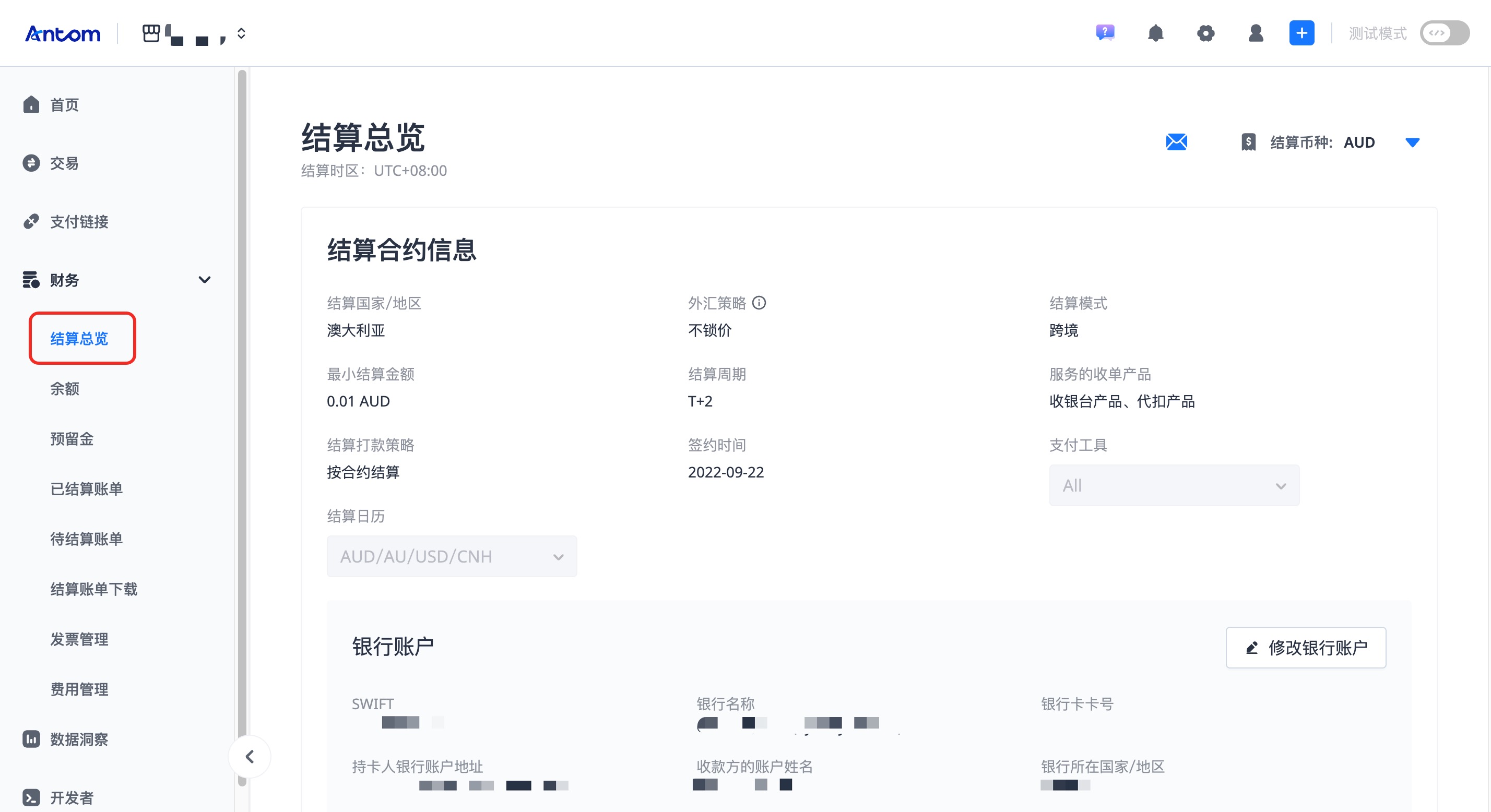Image resolution: width=1491 pixels, height=812 pixels.
Task: Click the 修改银行账户 button
Action: (1306, 647)
